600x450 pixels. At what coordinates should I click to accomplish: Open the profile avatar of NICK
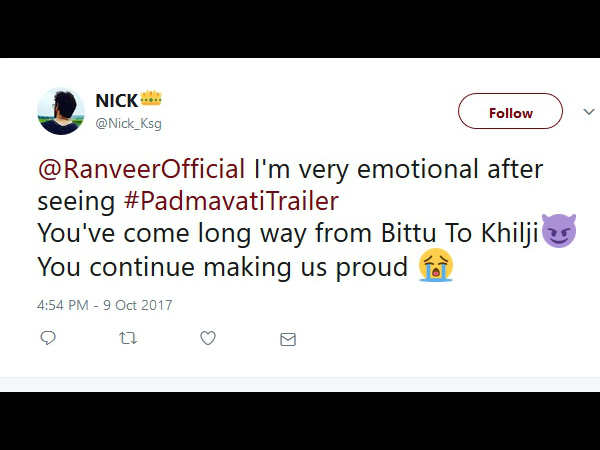point(60,111)
